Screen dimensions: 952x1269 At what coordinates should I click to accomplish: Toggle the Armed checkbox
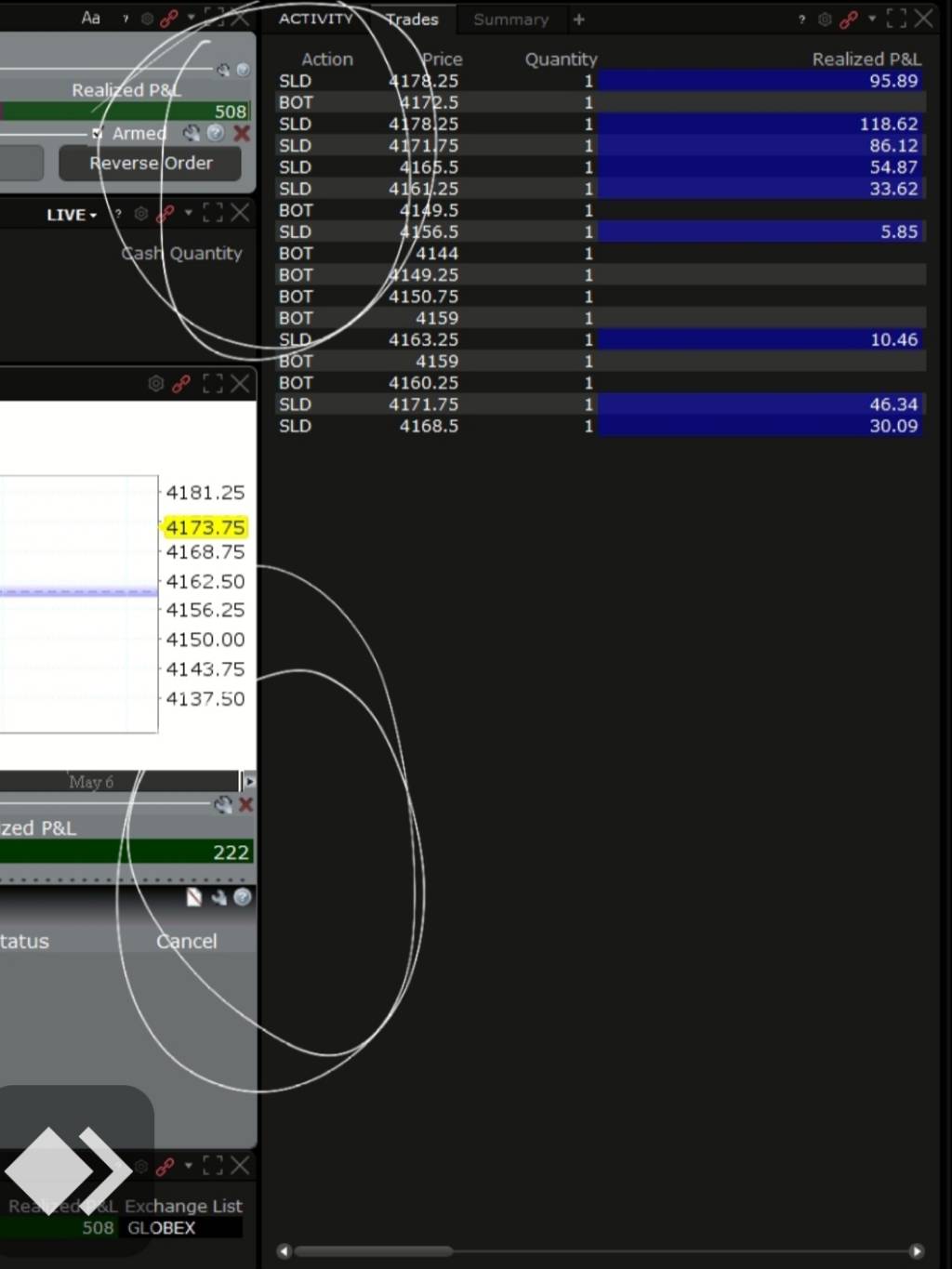click(97, 133)
